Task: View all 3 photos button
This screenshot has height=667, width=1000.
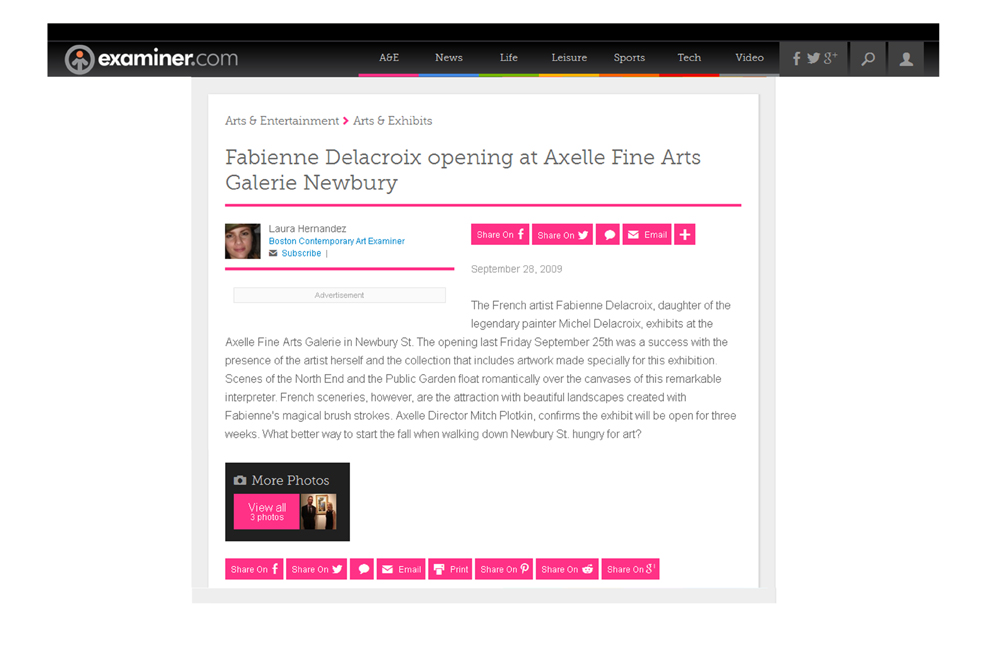Action: pyautogui.click(x=267, y=511)
